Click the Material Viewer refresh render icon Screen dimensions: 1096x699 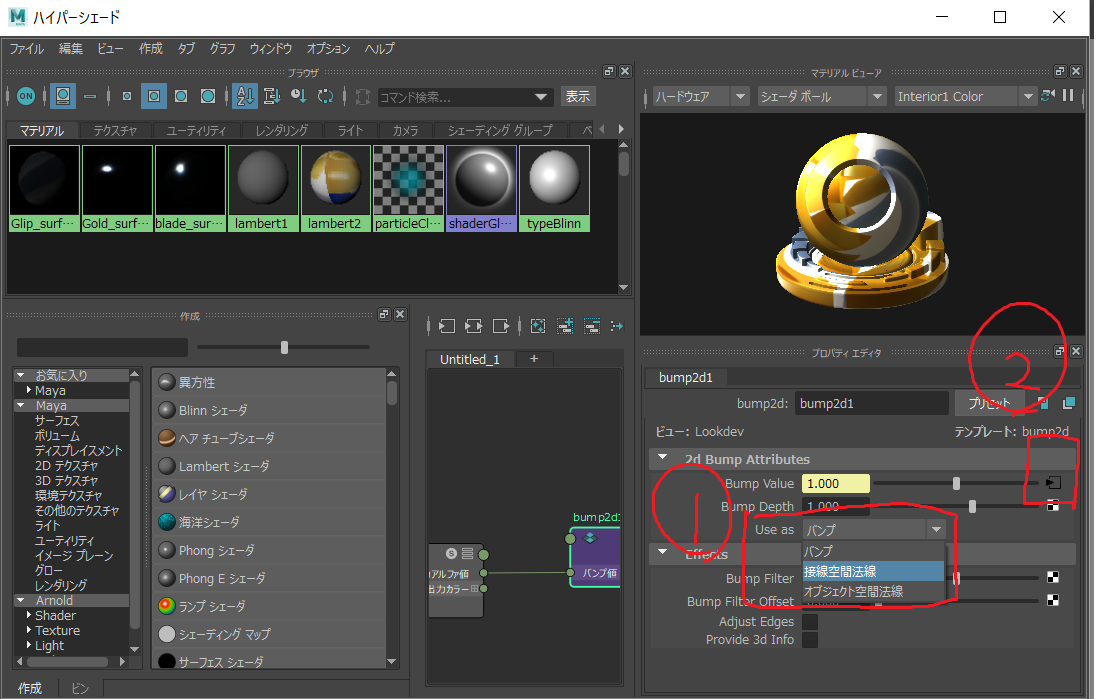coord(1048,96)
